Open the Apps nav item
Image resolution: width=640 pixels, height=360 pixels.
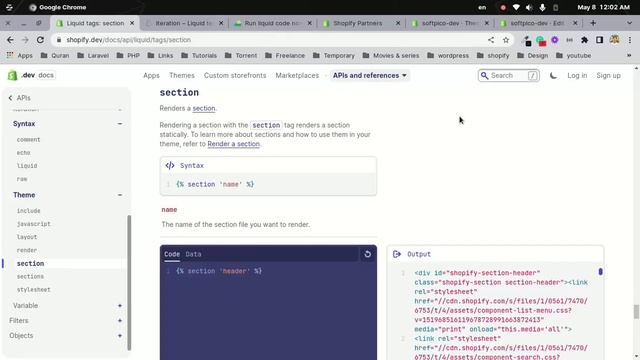[x=151, y=76]
